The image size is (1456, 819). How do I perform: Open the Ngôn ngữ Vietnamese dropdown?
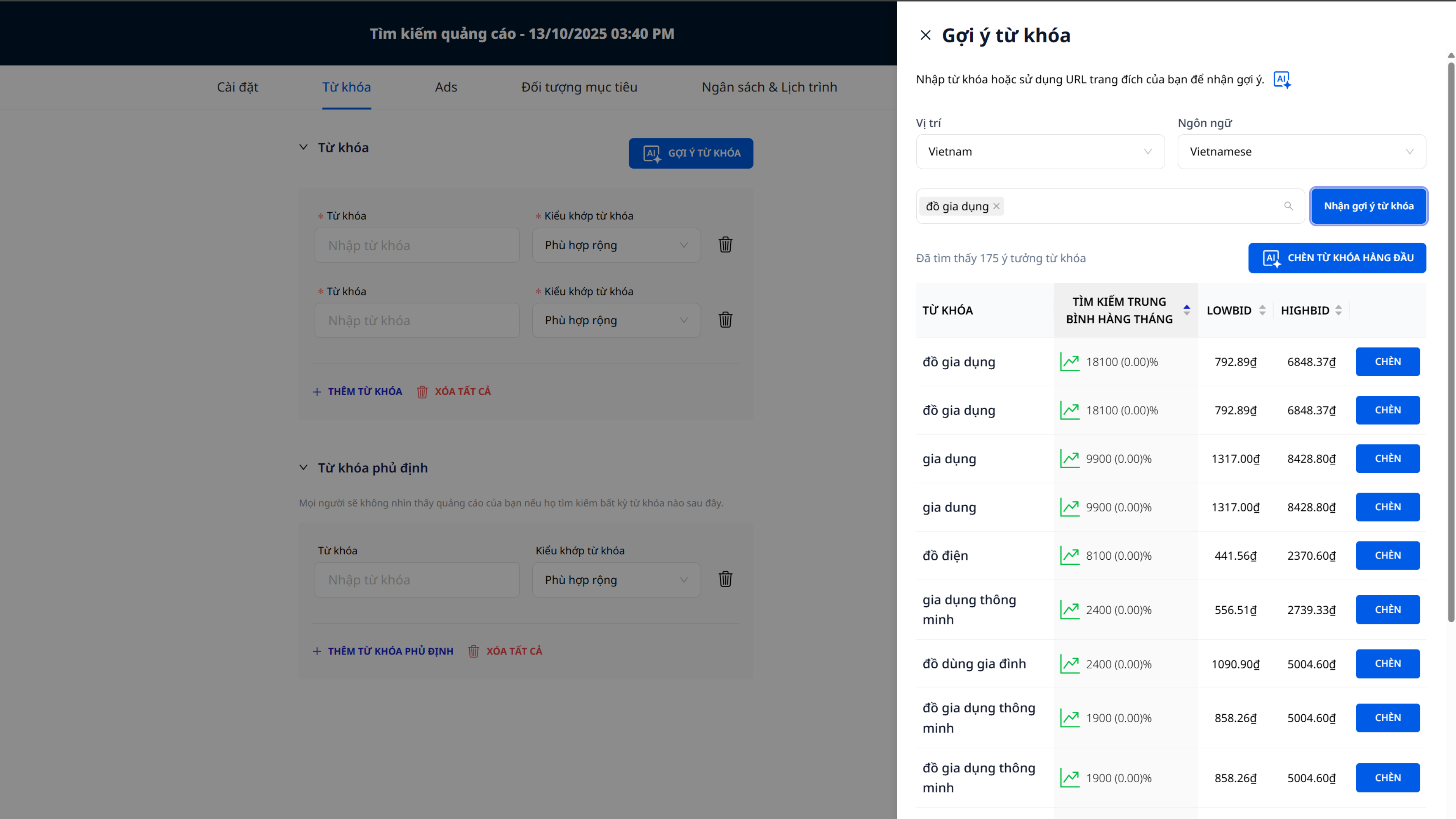tap(1301, 152)
